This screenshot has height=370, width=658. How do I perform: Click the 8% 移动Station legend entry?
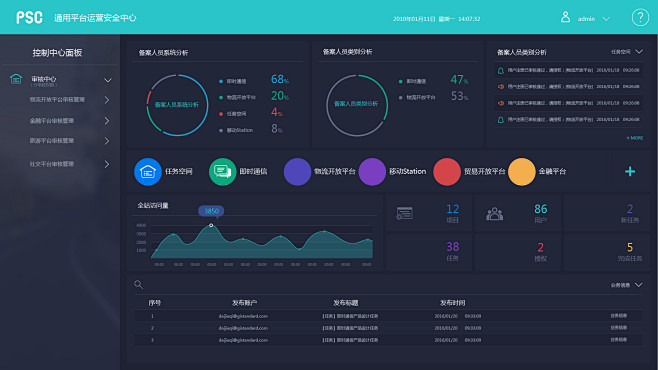point(251,129)
